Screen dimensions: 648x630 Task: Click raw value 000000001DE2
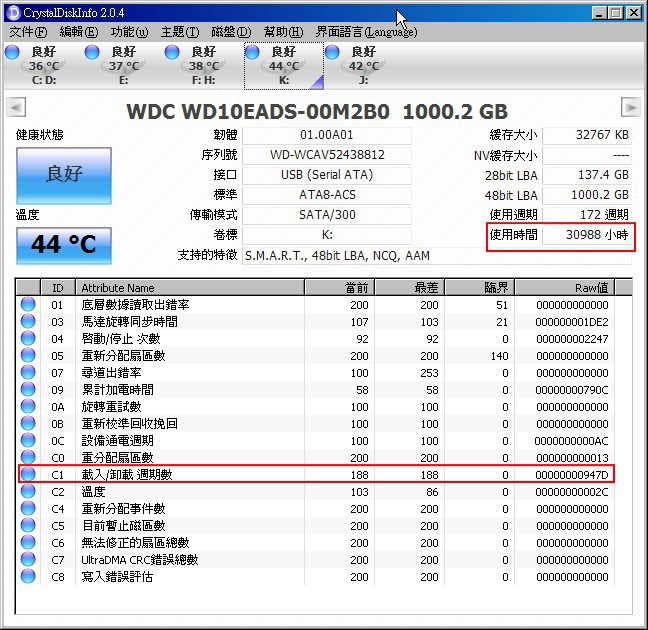point(572,322)
